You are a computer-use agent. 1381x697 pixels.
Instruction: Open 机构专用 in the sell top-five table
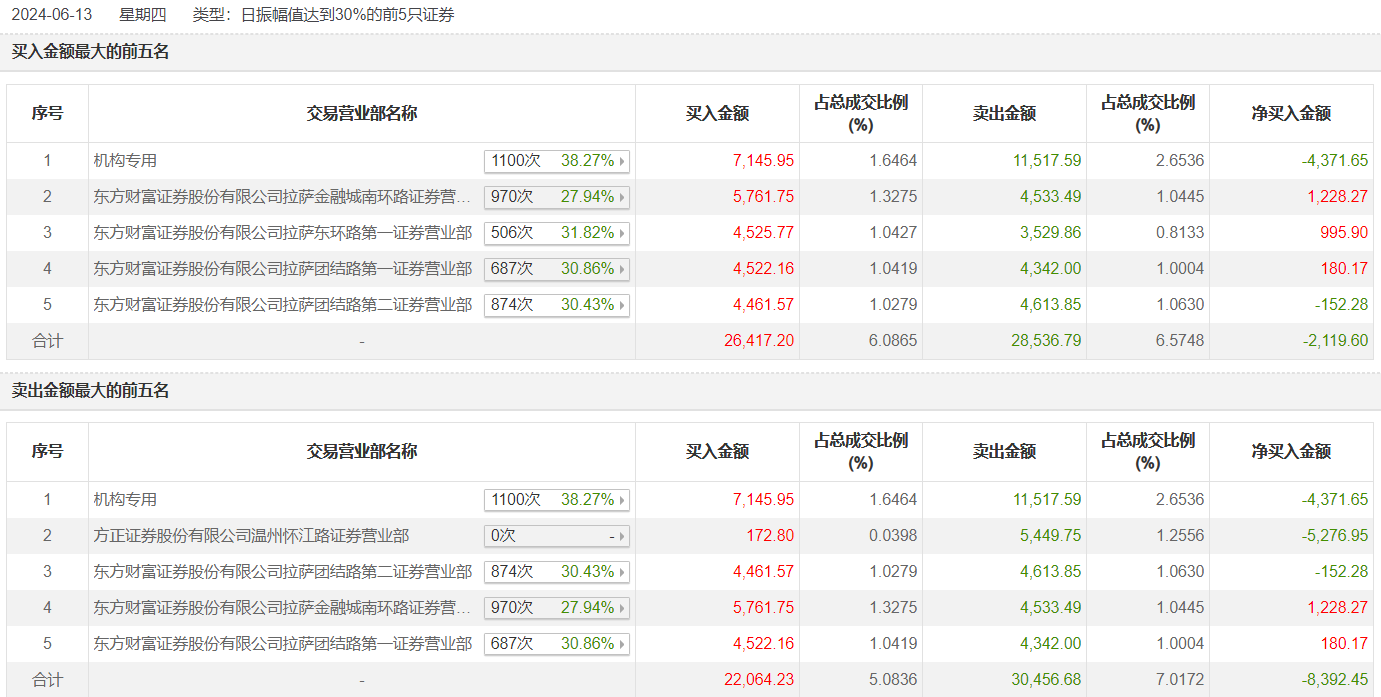click(125, 499)
